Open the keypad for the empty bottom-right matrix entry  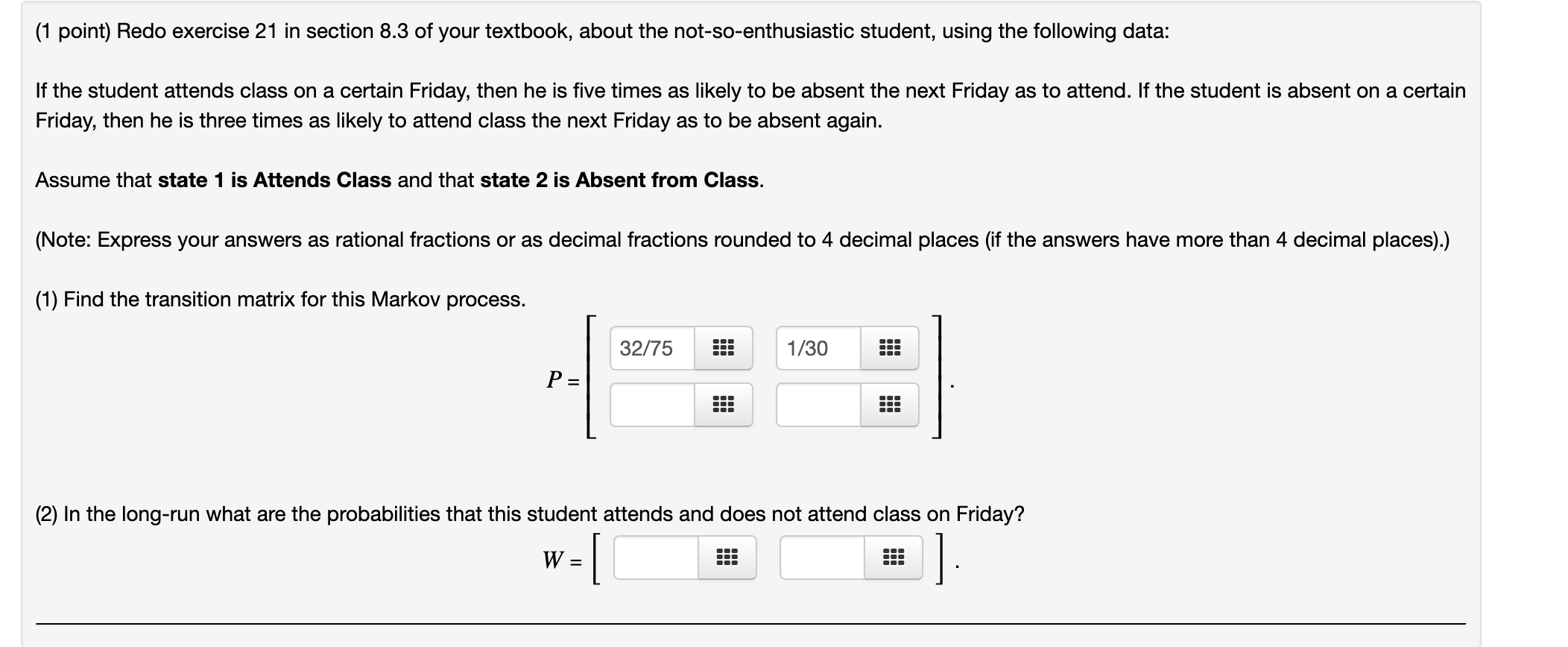(x=892, y=405)
